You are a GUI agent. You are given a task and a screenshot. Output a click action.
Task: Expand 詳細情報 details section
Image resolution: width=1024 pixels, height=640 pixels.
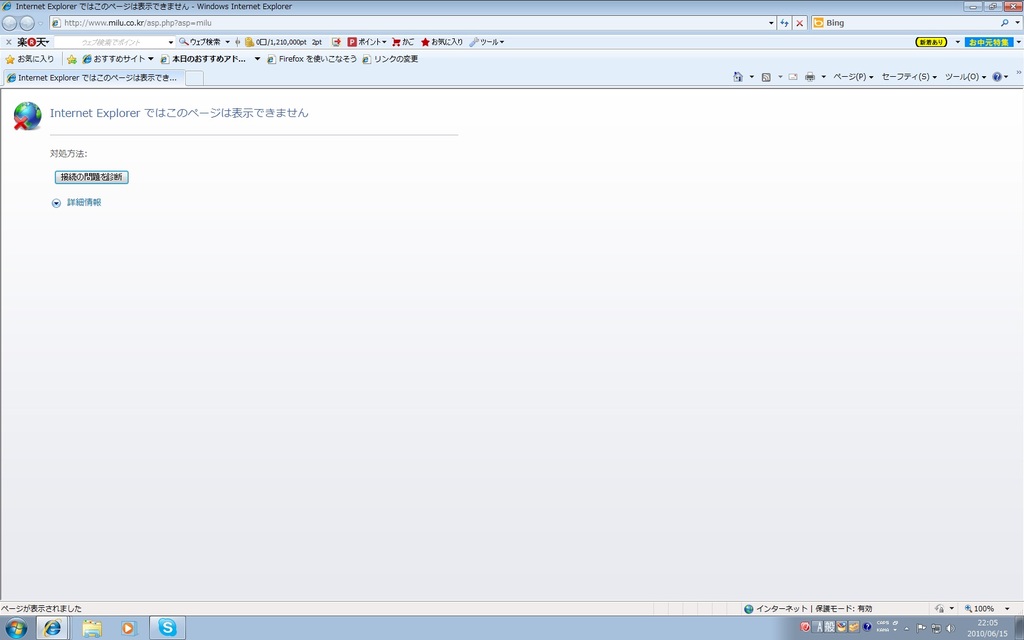pyautogui.click(x=57, y=203)
